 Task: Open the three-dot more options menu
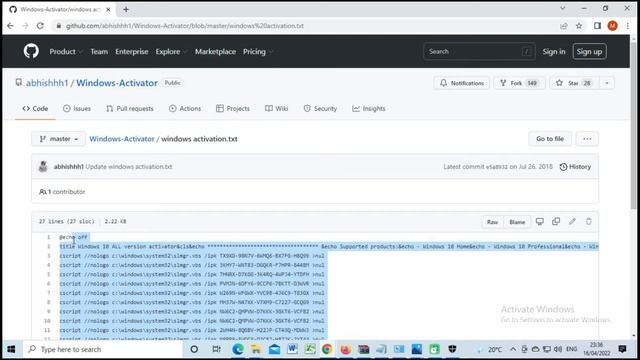(x=587, y=139)
